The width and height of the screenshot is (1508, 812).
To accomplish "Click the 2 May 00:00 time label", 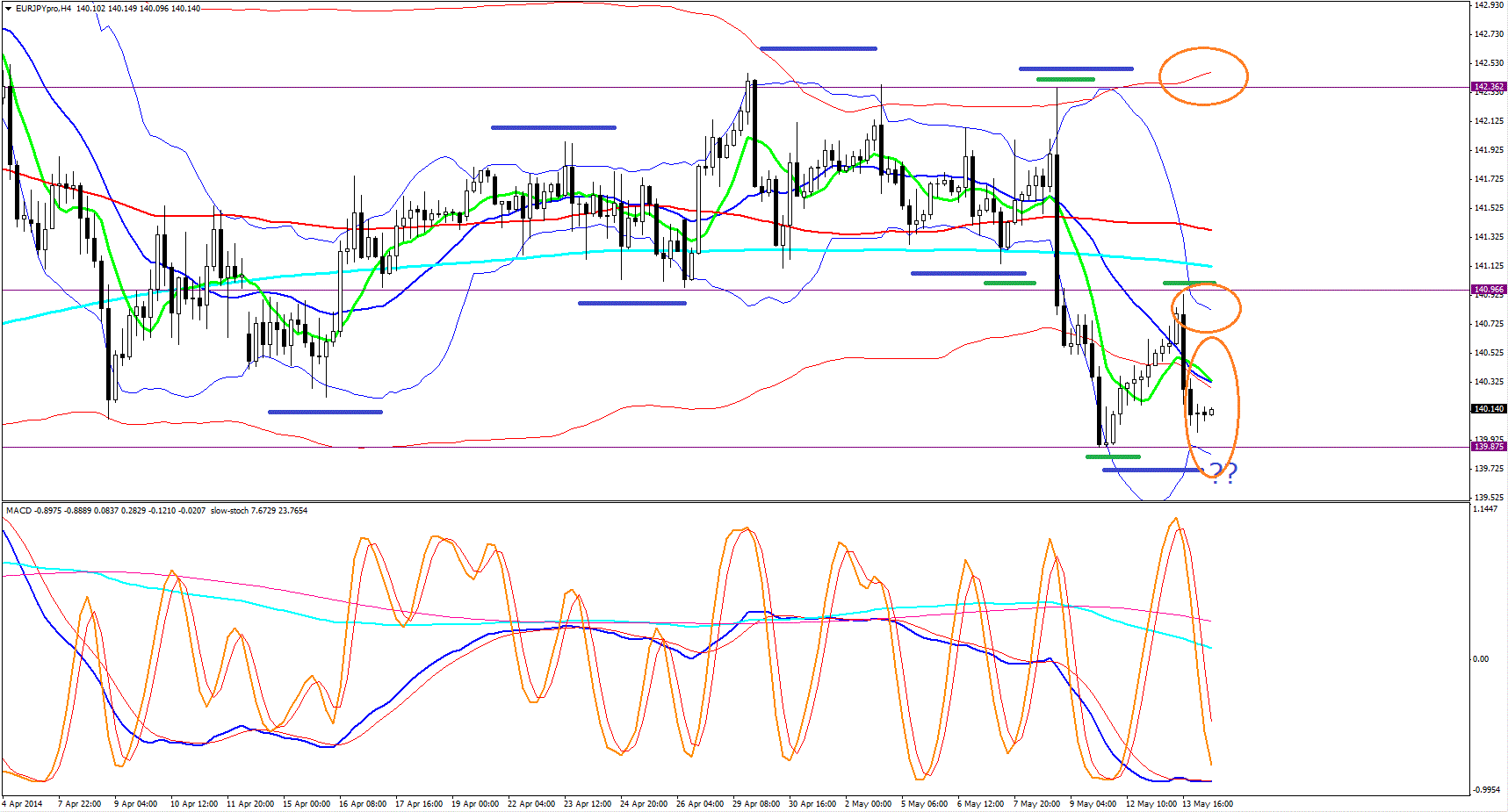I will click(868, 803).
